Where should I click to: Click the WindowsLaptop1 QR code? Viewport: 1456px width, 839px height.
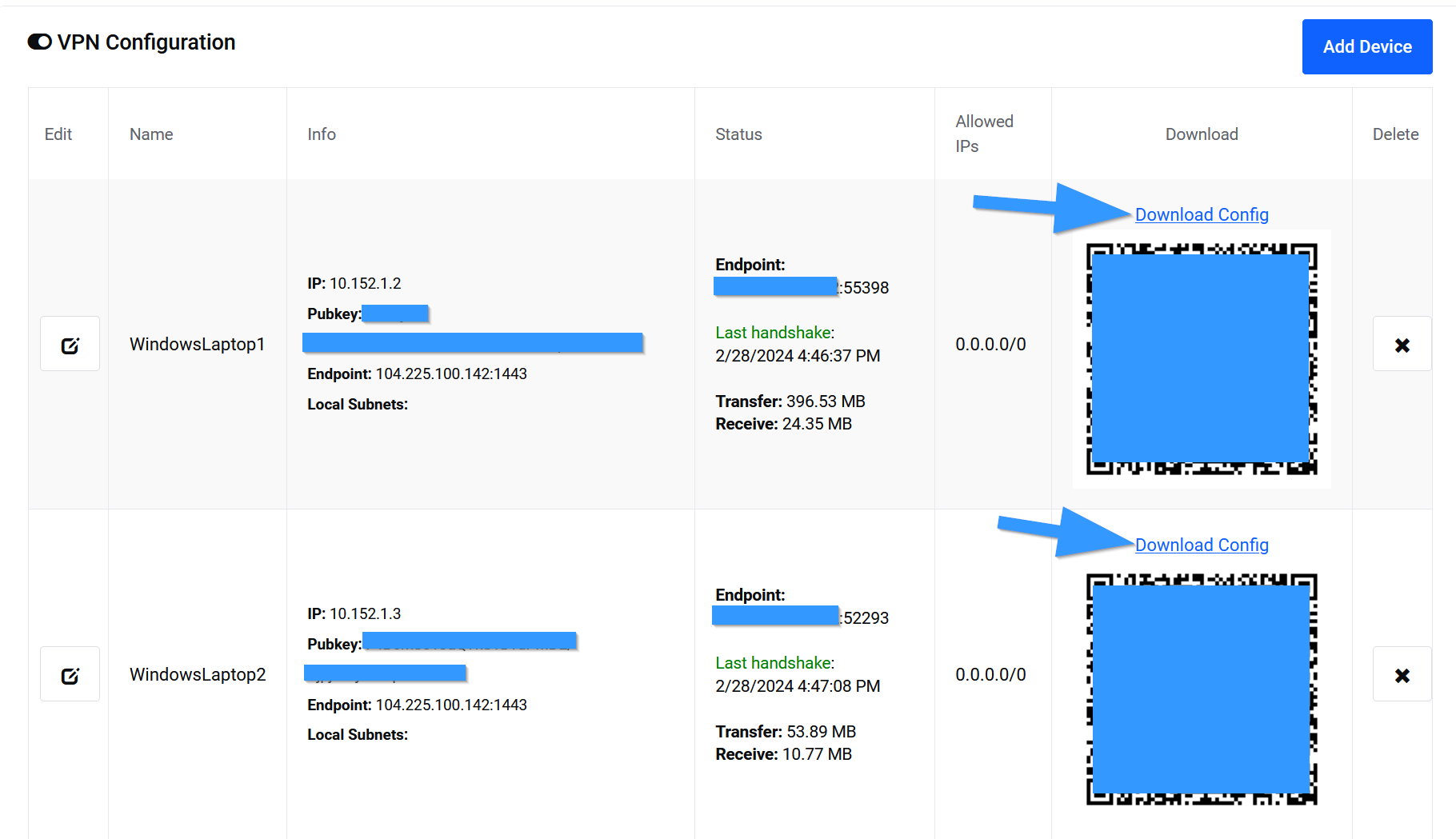[1201, 358]
